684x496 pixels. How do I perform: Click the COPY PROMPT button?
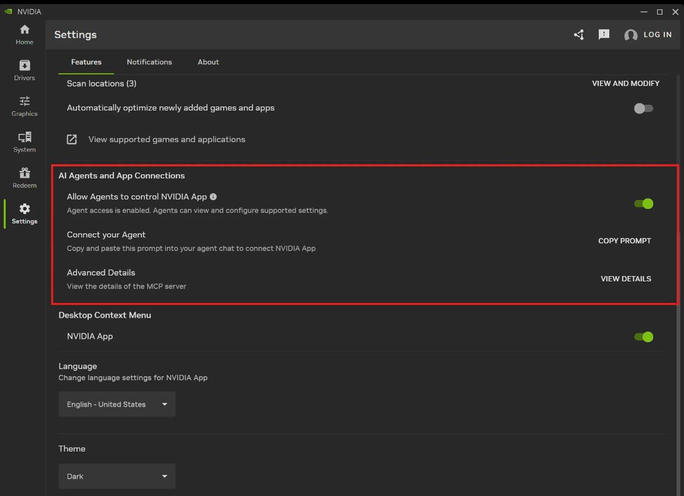[x=624, y=241]
